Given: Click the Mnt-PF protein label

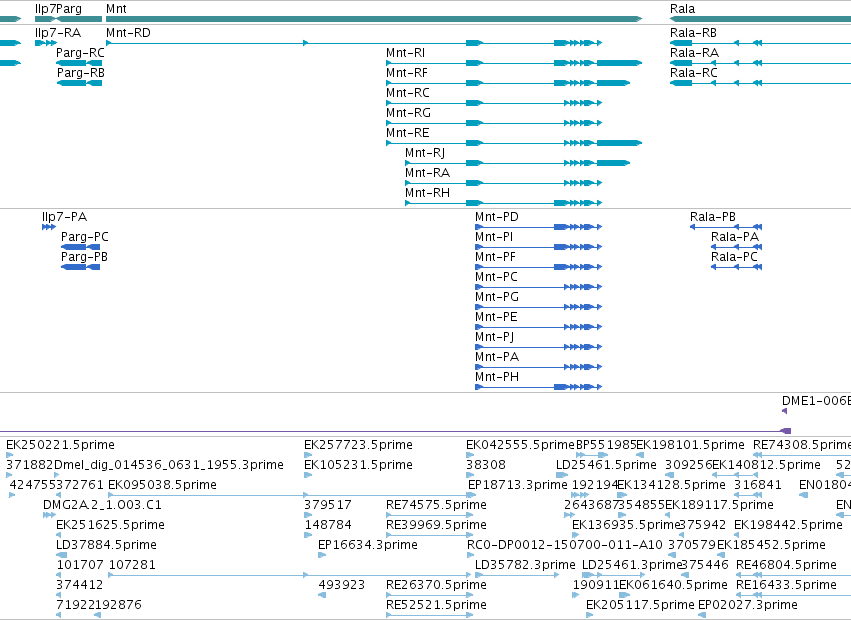Looking at the screenshot, I should pos(496,257).
